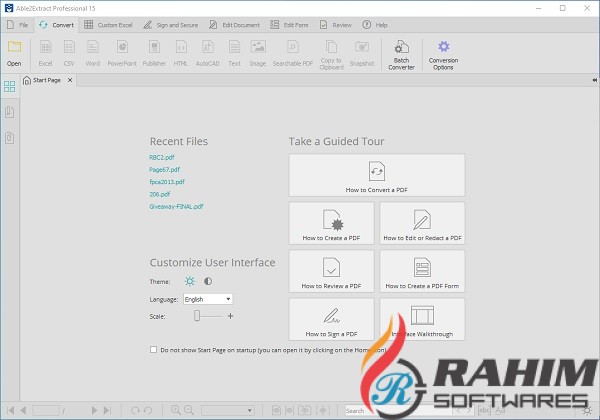The width and height of the screenshot is (600, 420).
Task: Open recent file fpca2013.pdf
Action: coord(167,182)
